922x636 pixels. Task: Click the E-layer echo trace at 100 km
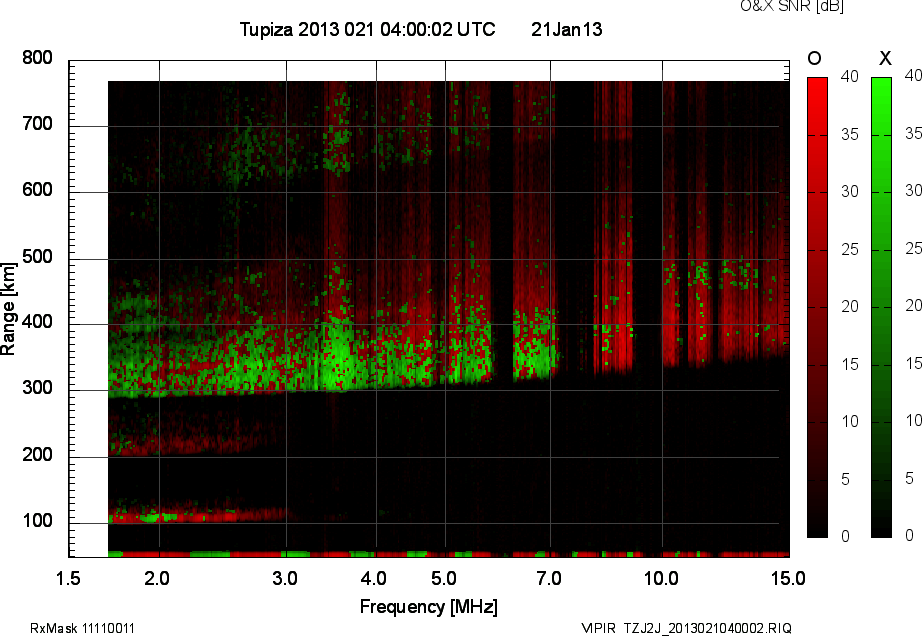[x=200, y=516]
